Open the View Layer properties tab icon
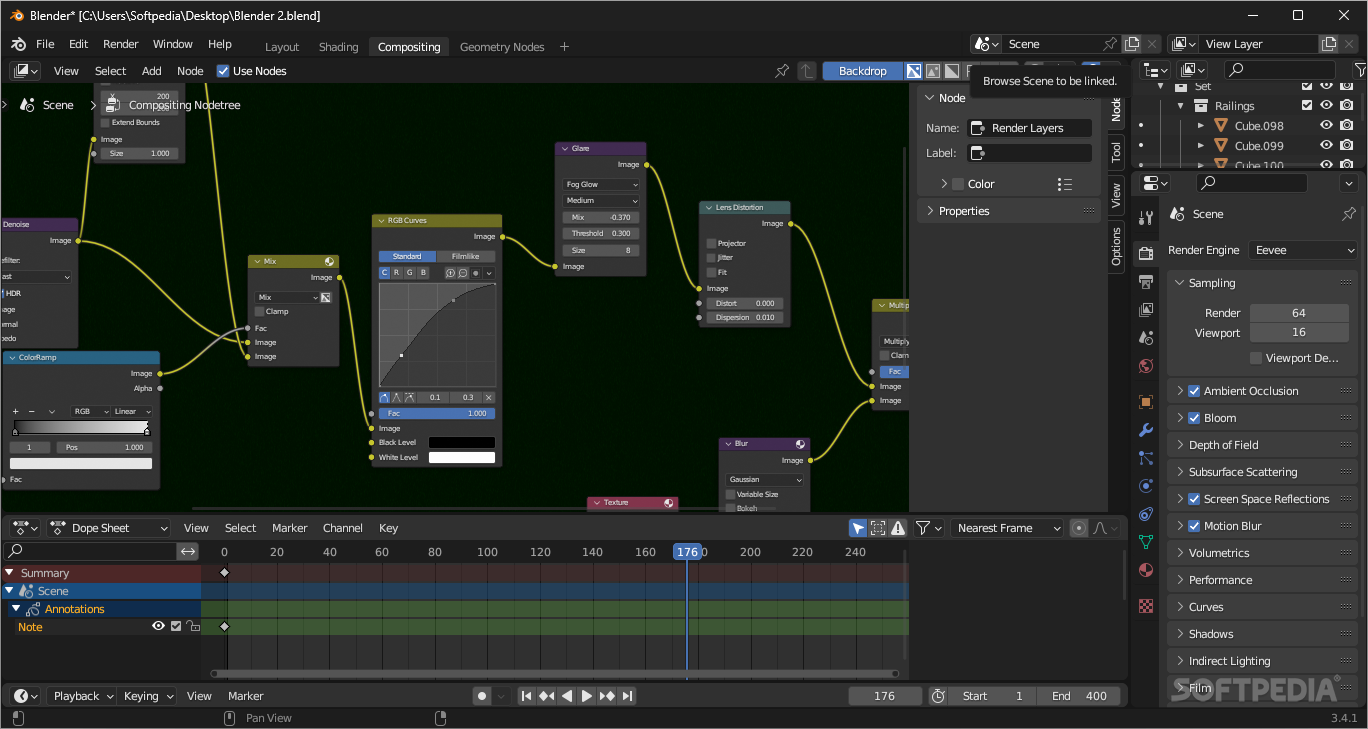 (1146, 310)
